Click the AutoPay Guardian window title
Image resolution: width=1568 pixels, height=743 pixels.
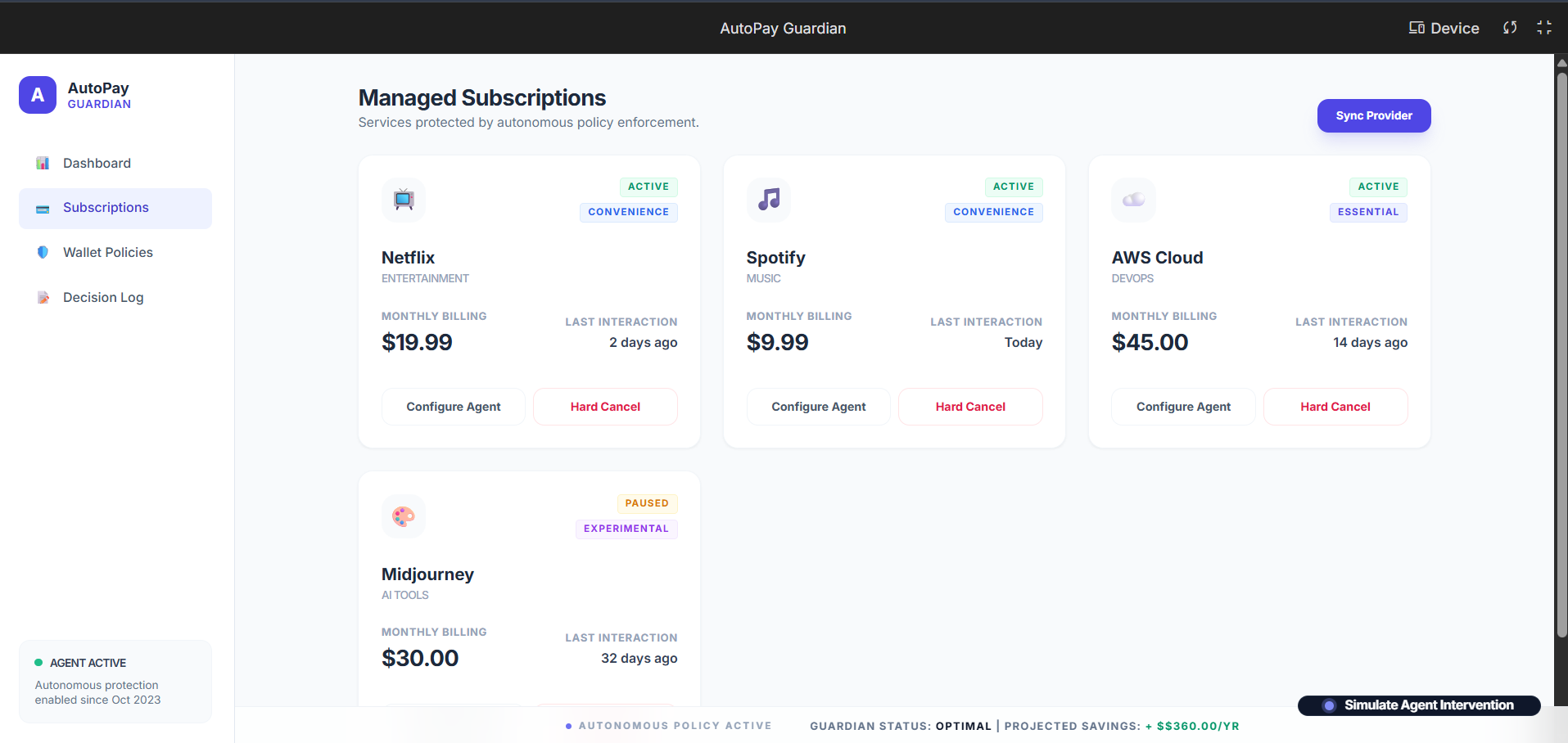click(783, 28)
